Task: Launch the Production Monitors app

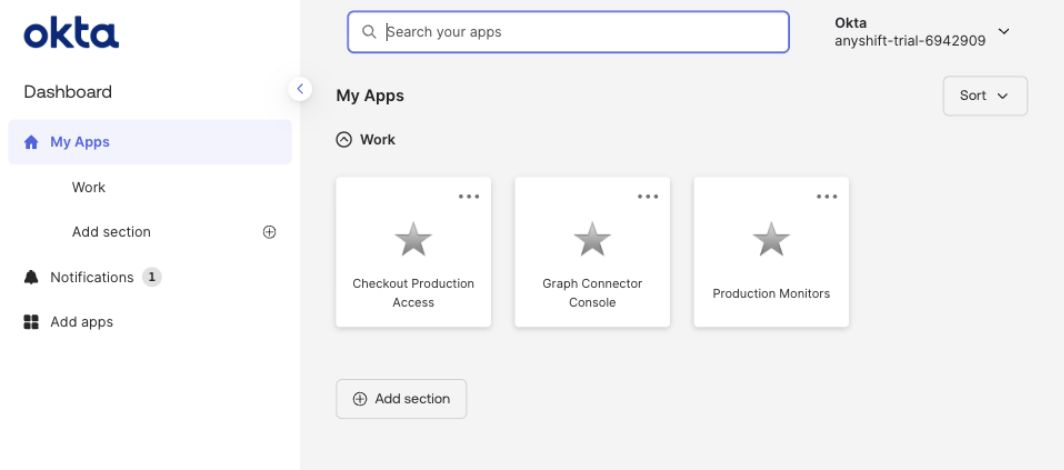Action: coord(772,252)
